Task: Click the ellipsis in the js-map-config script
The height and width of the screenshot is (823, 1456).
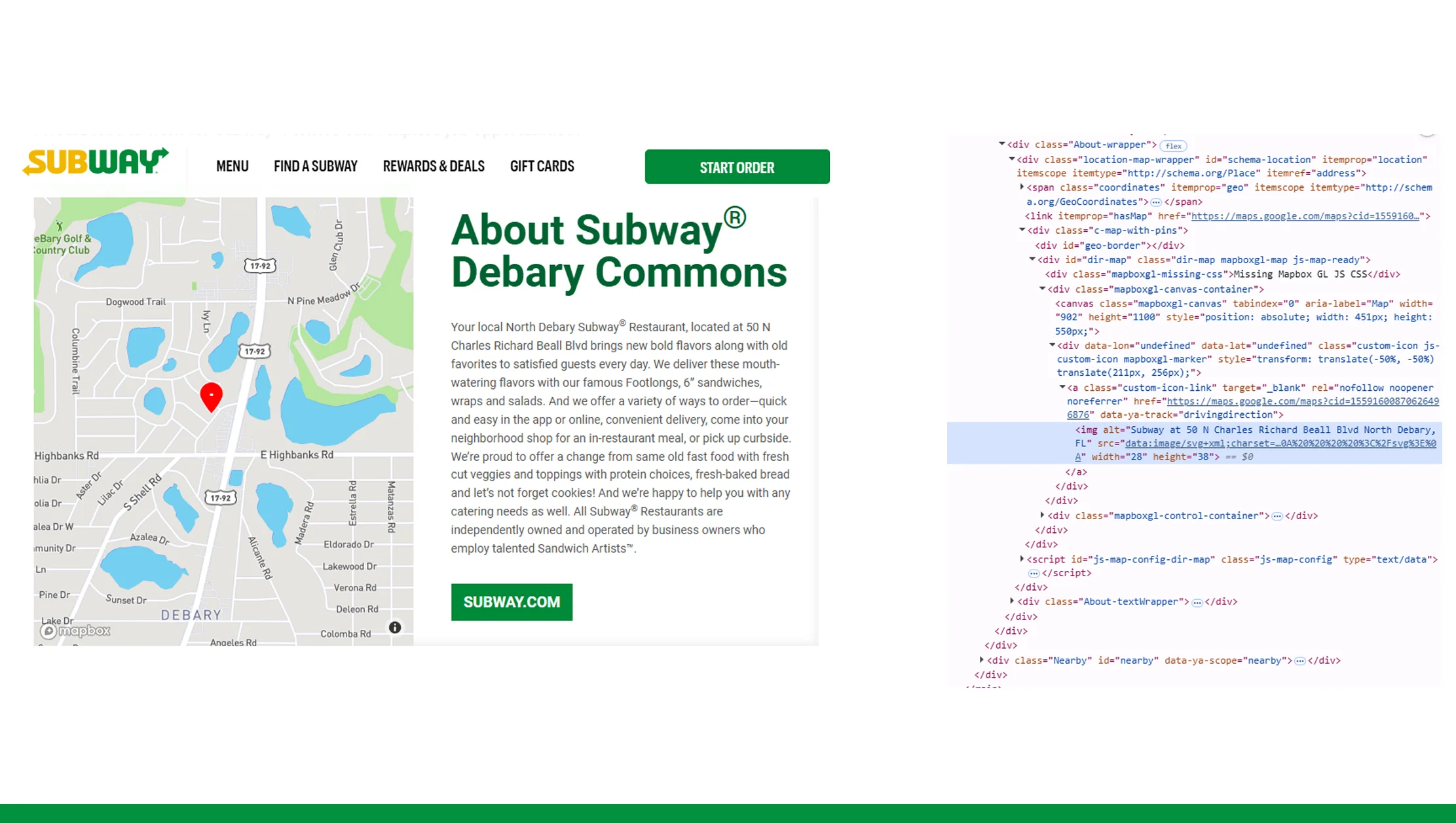Action: pyautogui.click(x=1034, y=573)
